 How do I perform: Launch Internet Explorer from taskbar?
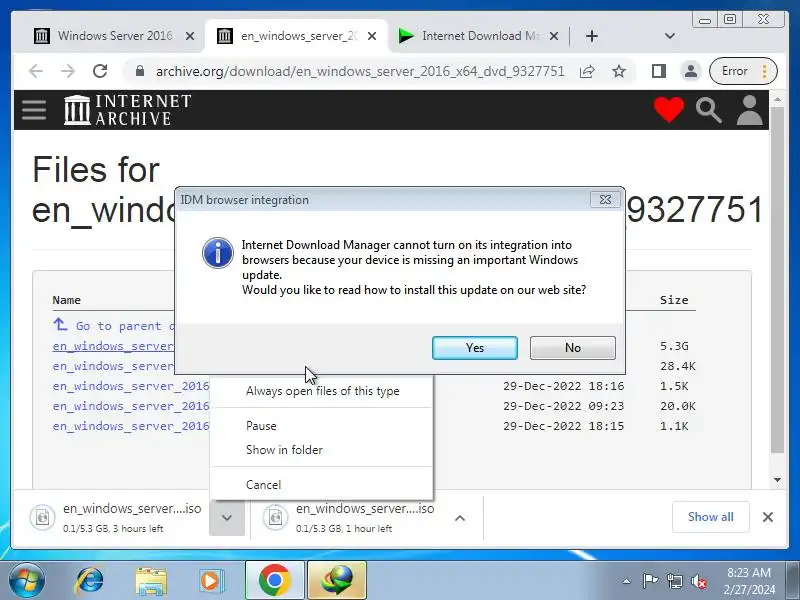point(90,580)
